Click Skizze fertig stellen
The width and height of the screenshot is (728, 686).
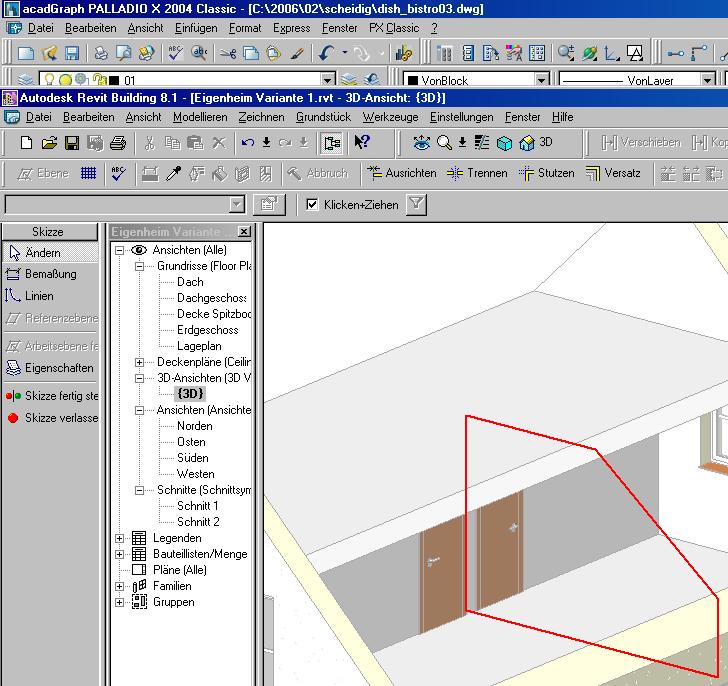coord(51,396)
